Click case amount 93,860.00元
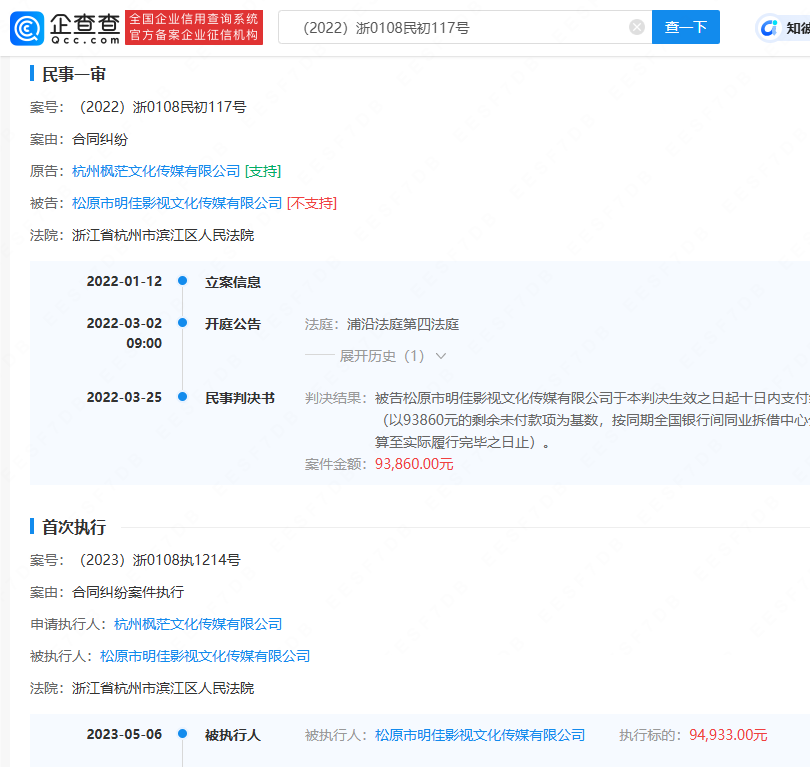 point(414,464)
